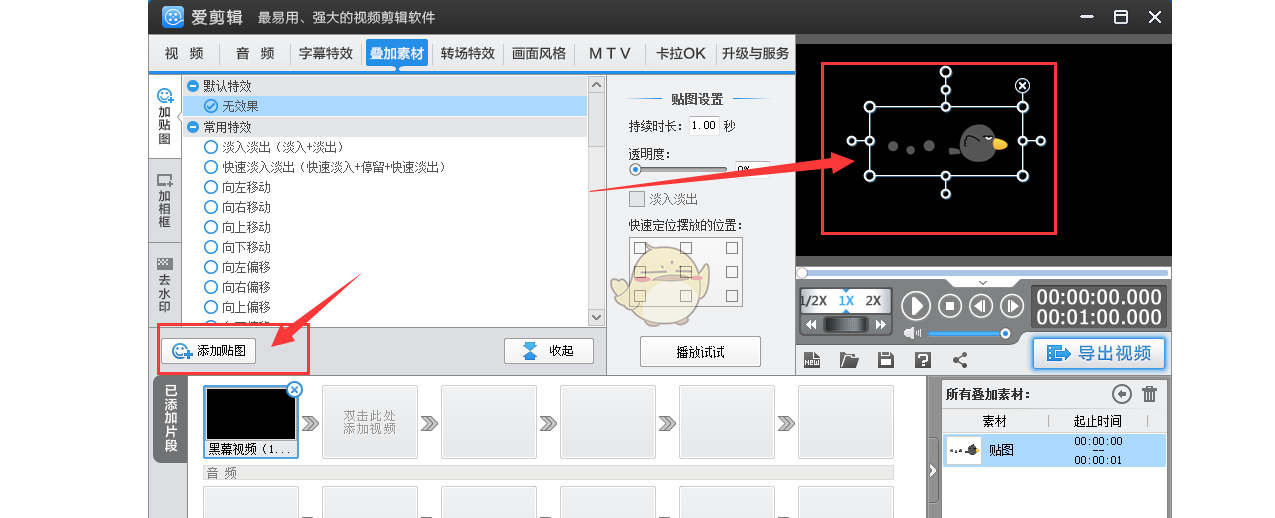
Task: Play the video preview
Action: [x=916, y=305]
